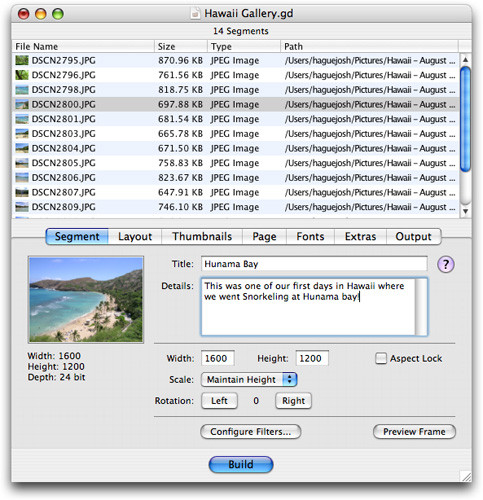Image resolution: width=483 pixels, height=500 pixels.
Task: Select the DSCN2805.JPG thumbnail icon
Action: tap(22, 163)
